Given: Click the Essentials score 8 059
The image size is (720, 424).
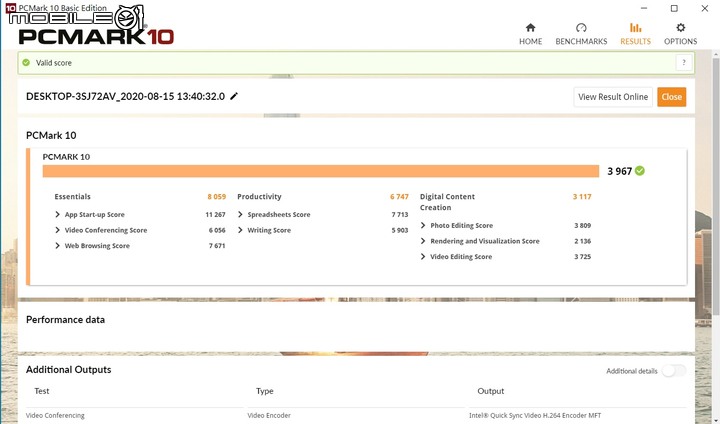Looking at the screenshot, I should 216,197.
